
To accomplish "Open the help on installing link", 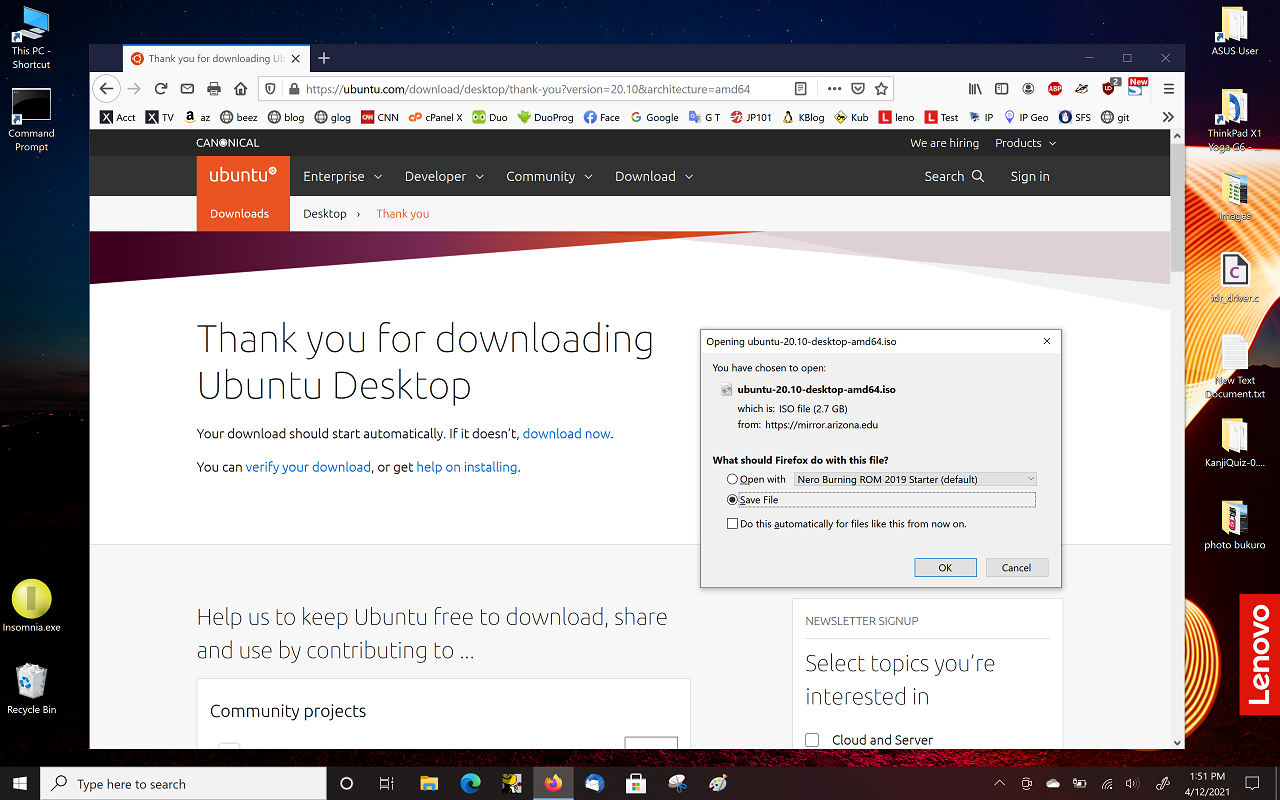I will (x=467, y=467).
